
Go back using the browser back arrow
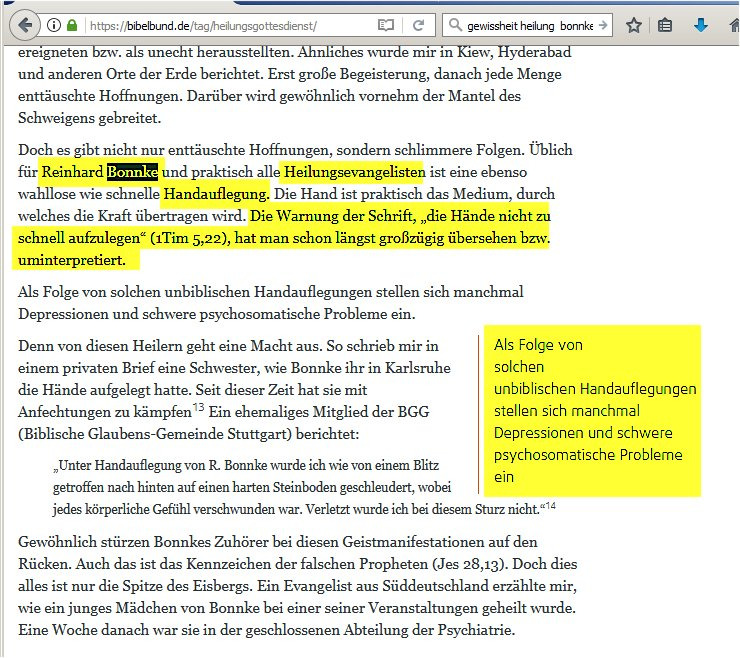(x=22, y=24)
